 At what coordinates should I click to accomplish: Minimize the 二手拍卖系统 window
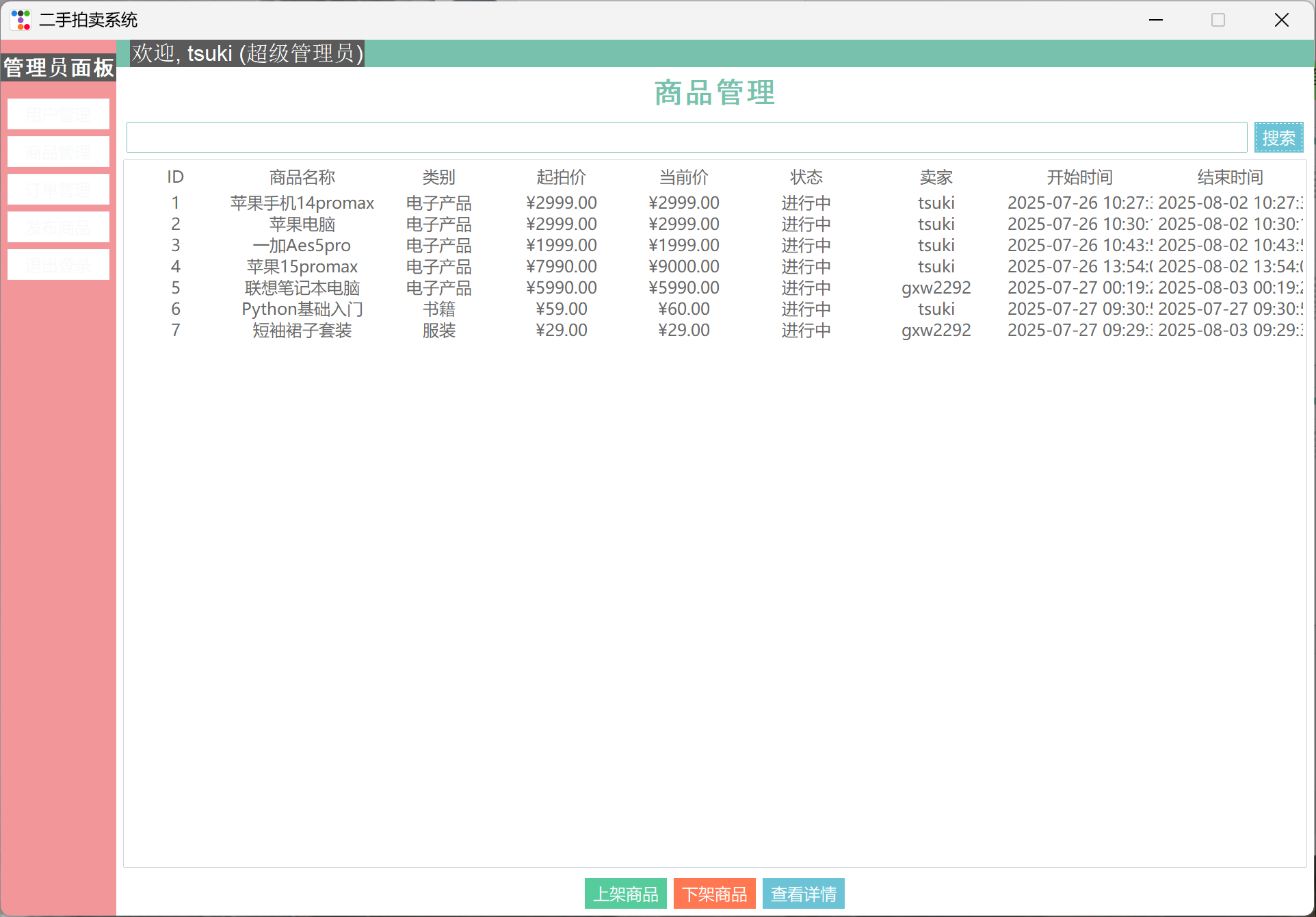click(1156, 20)
